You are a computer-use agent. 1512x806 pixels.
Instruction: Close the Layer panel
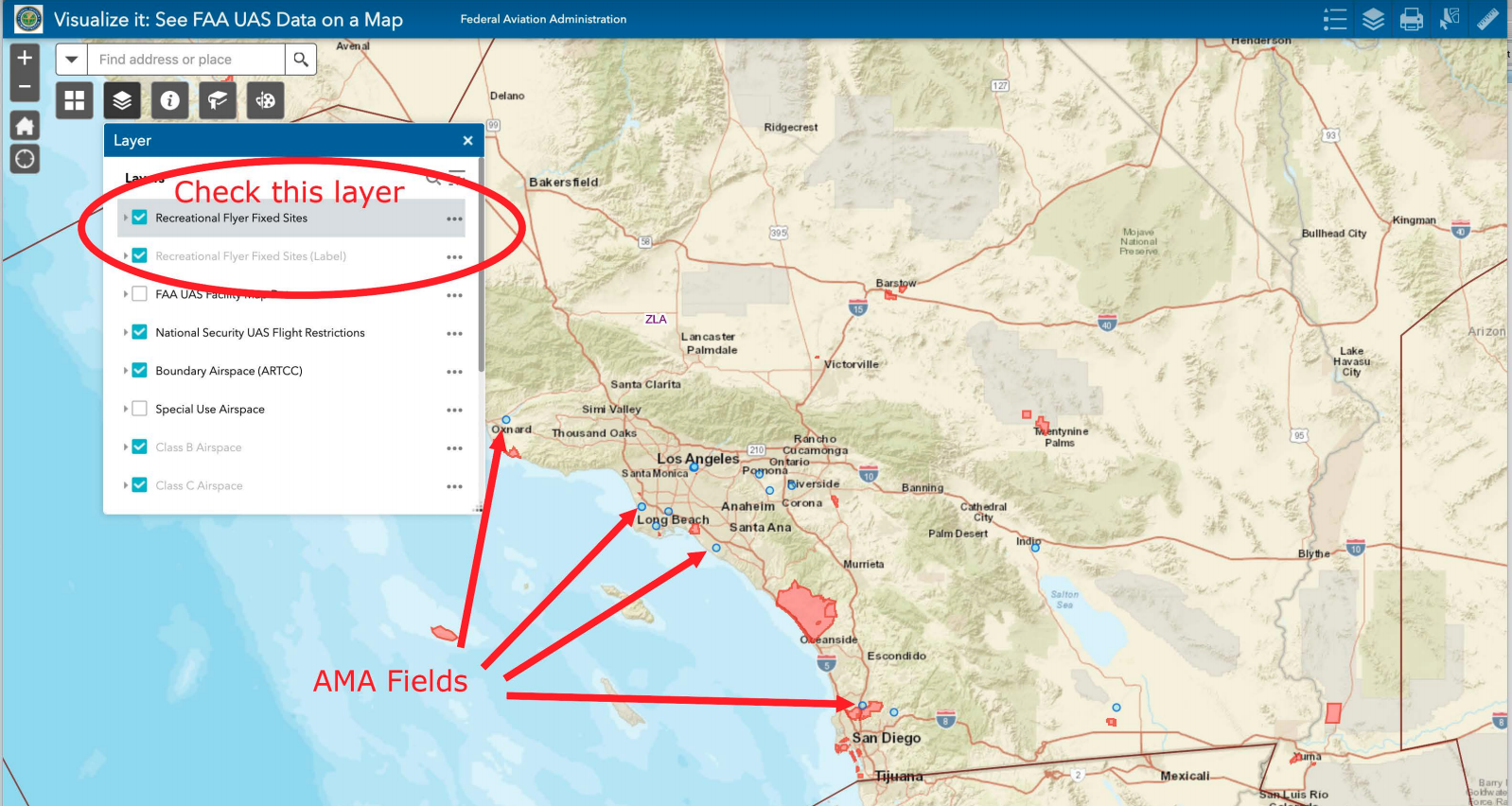(x=467, y=140)
